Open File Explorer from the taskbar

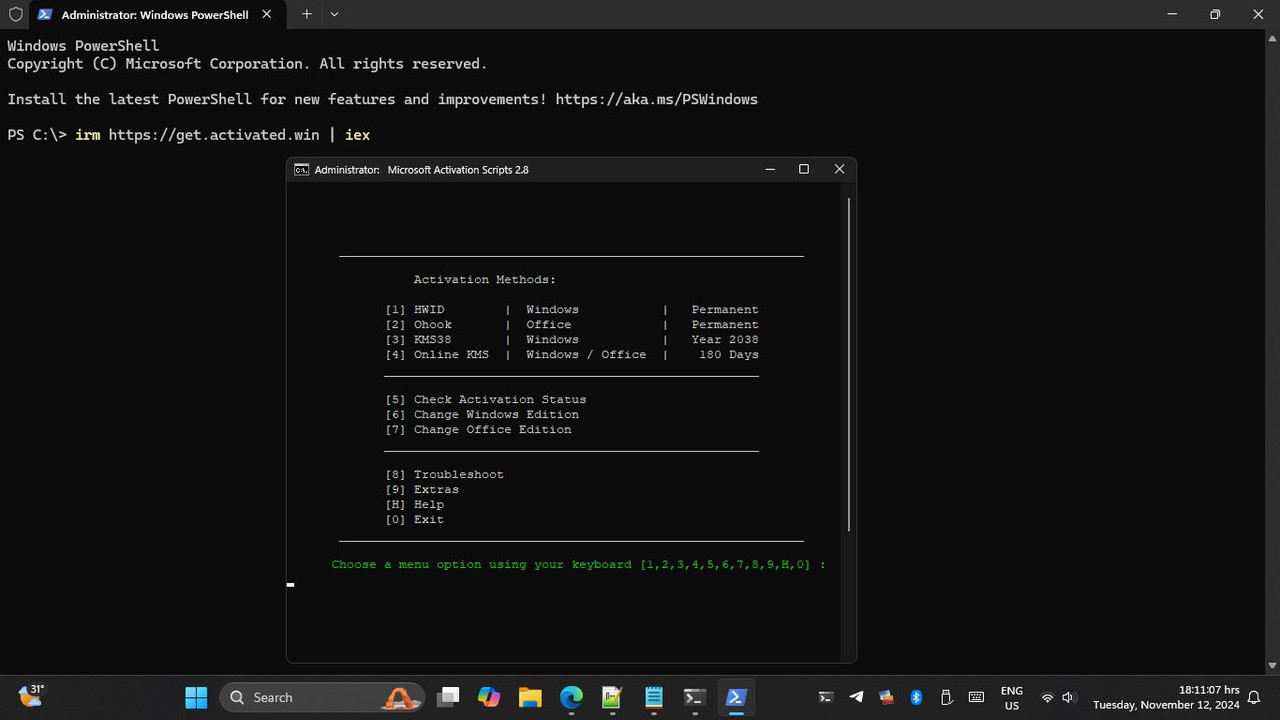pos(530,697)
